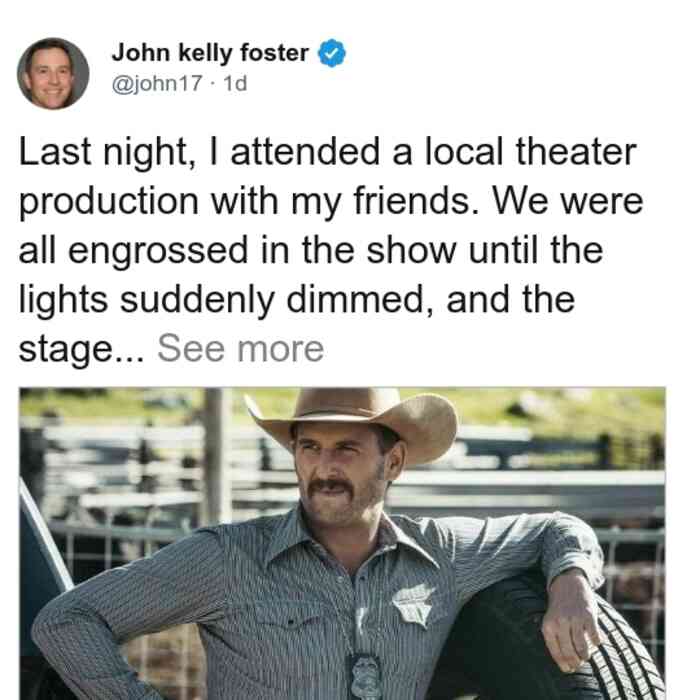This screenshot has height=700, width=700.
Task: Visit the @john17 handle link
Action: point(157,83)
